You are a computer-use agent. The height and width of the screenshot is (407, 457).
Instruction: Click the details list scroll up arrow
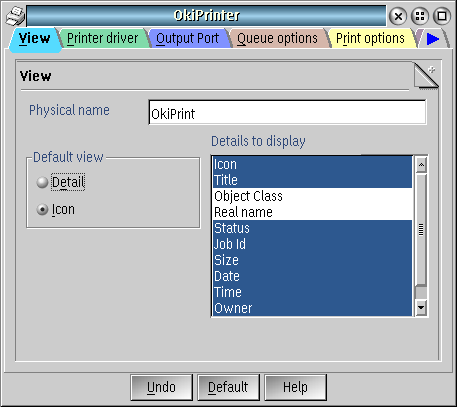(421, 165)
